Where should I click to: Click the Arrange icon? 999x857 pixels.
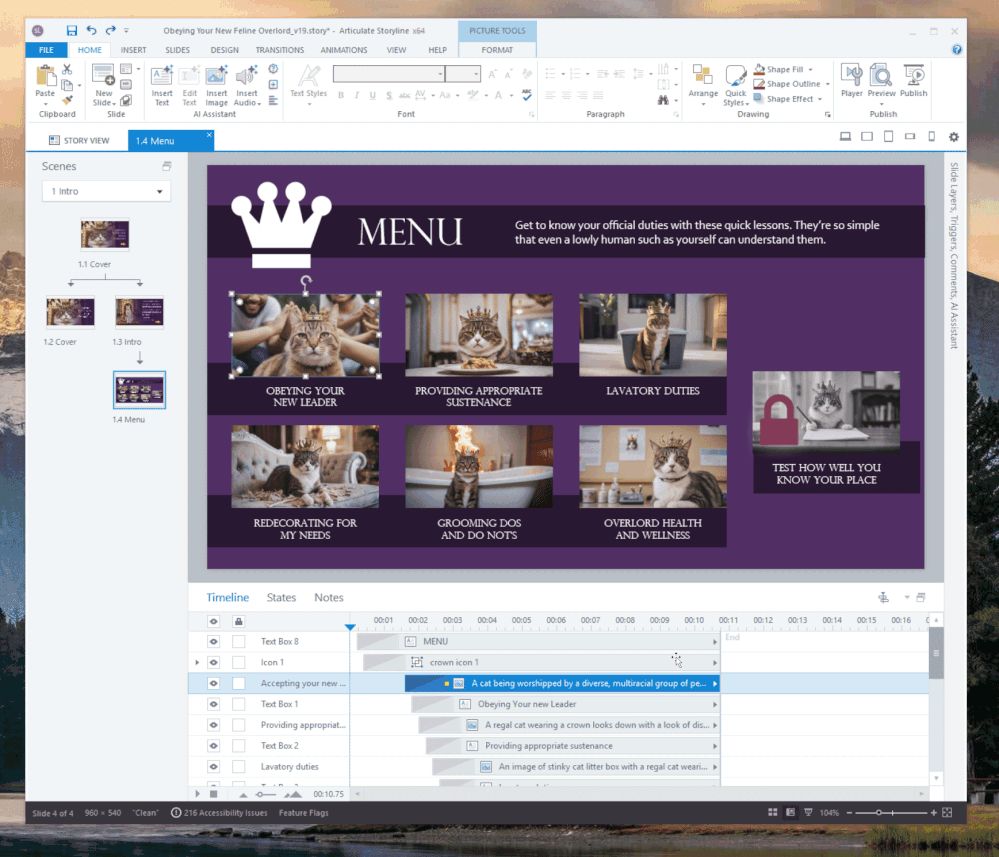click(x=703, y=80)
